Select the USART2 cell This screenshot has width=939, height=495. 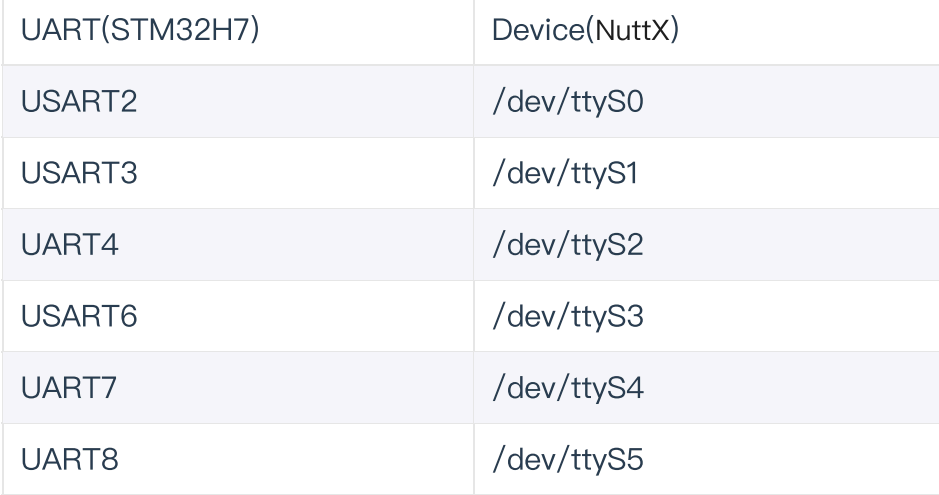[68, 102]
